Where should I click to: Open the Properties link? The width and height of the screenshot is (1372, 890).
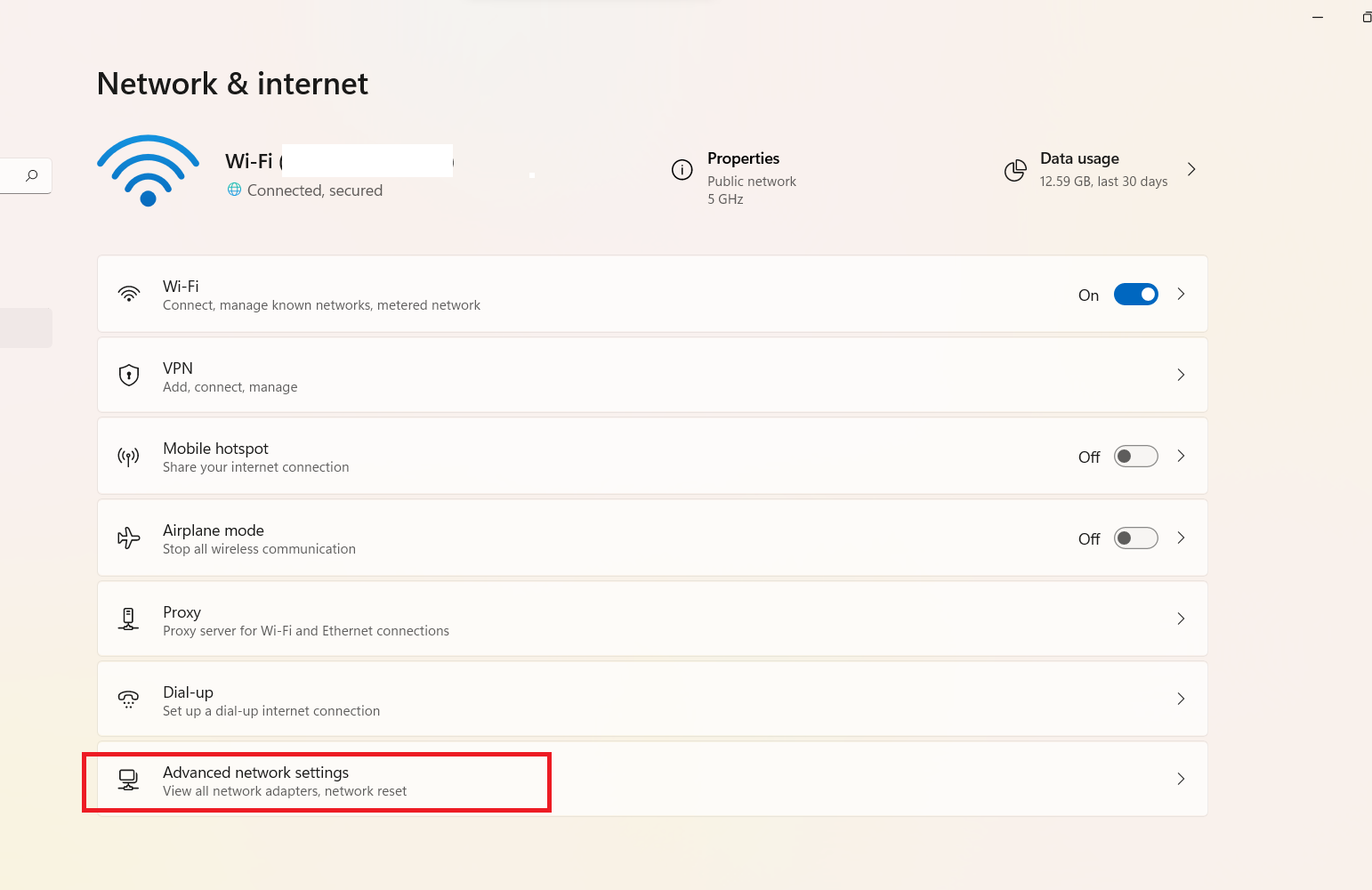pos(743,158)
